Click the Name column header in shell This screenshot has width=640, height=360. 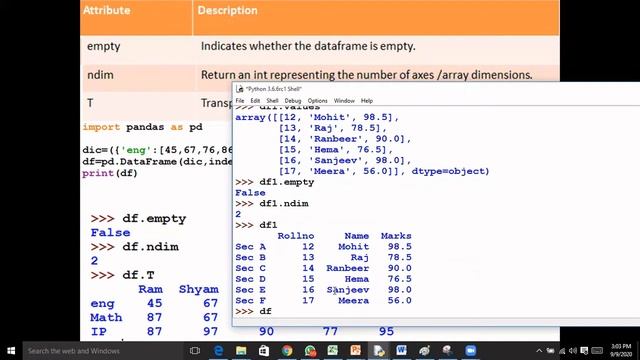coord(356,236)
